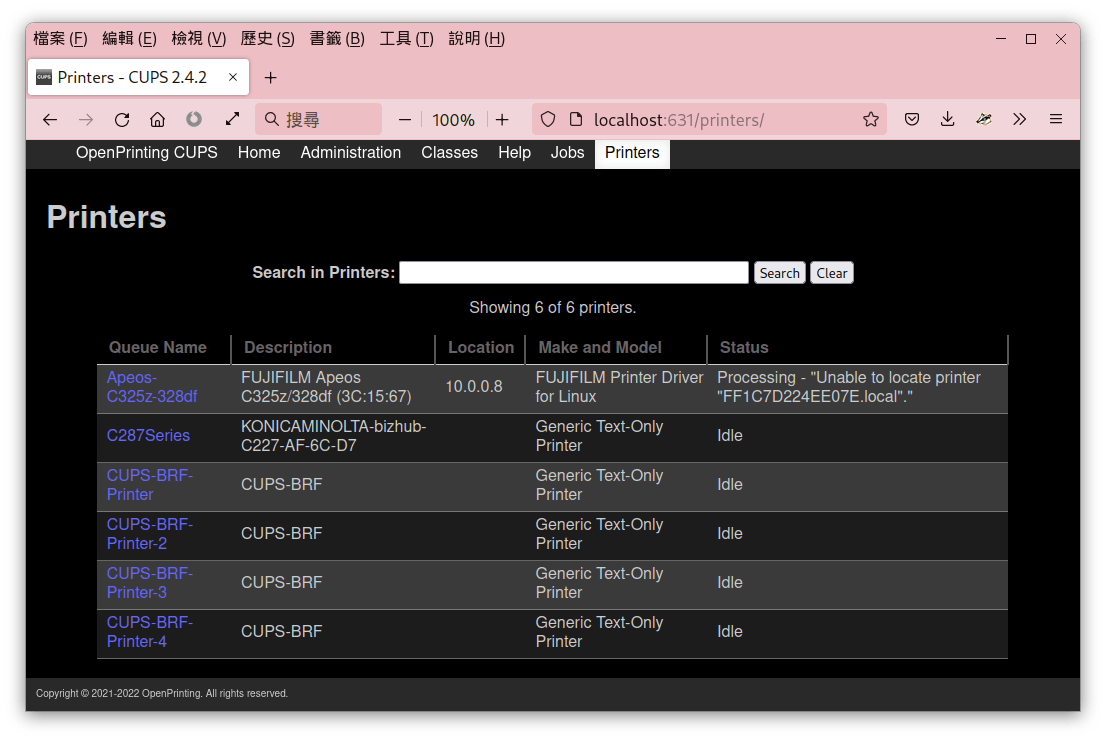Open the hamburger application menu
1106x740 pixels.
point(1056,120)
